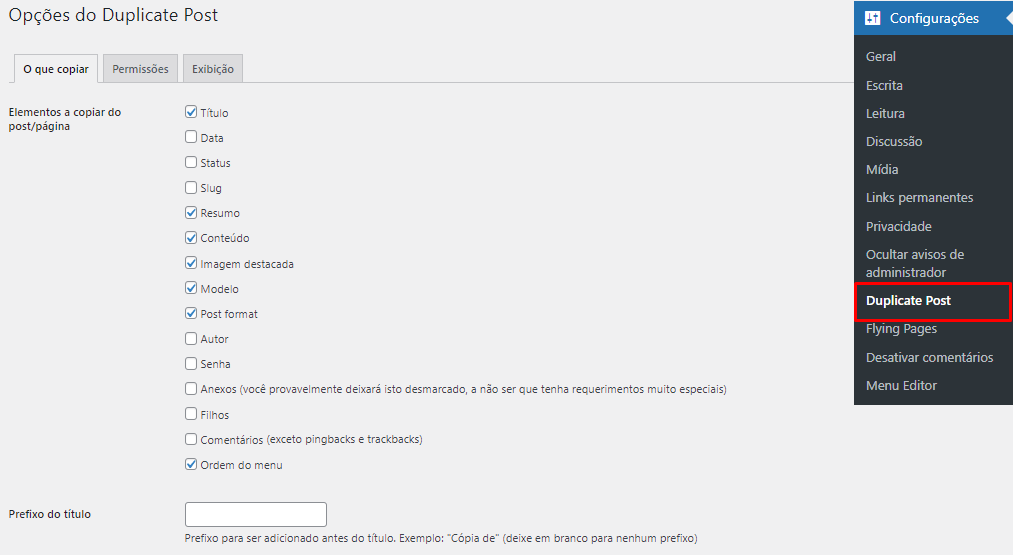Image resolution: width=1013 pixels, height=555 pixels.
Task: Uncheck Ordem do menu
Action: 191,464
